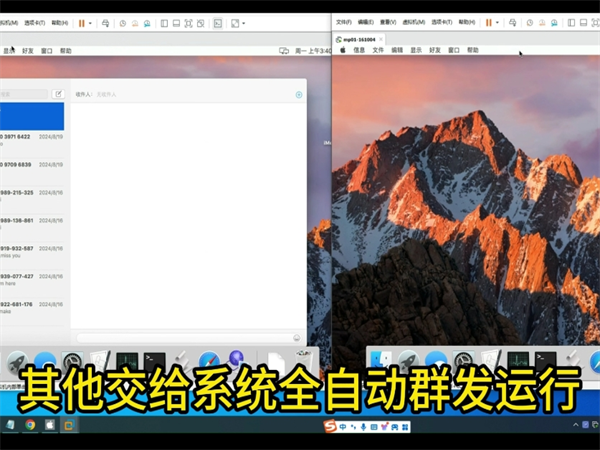600x450 pixels.
Task: Open emoji picker in message field
Action: (x=297, y=338)
